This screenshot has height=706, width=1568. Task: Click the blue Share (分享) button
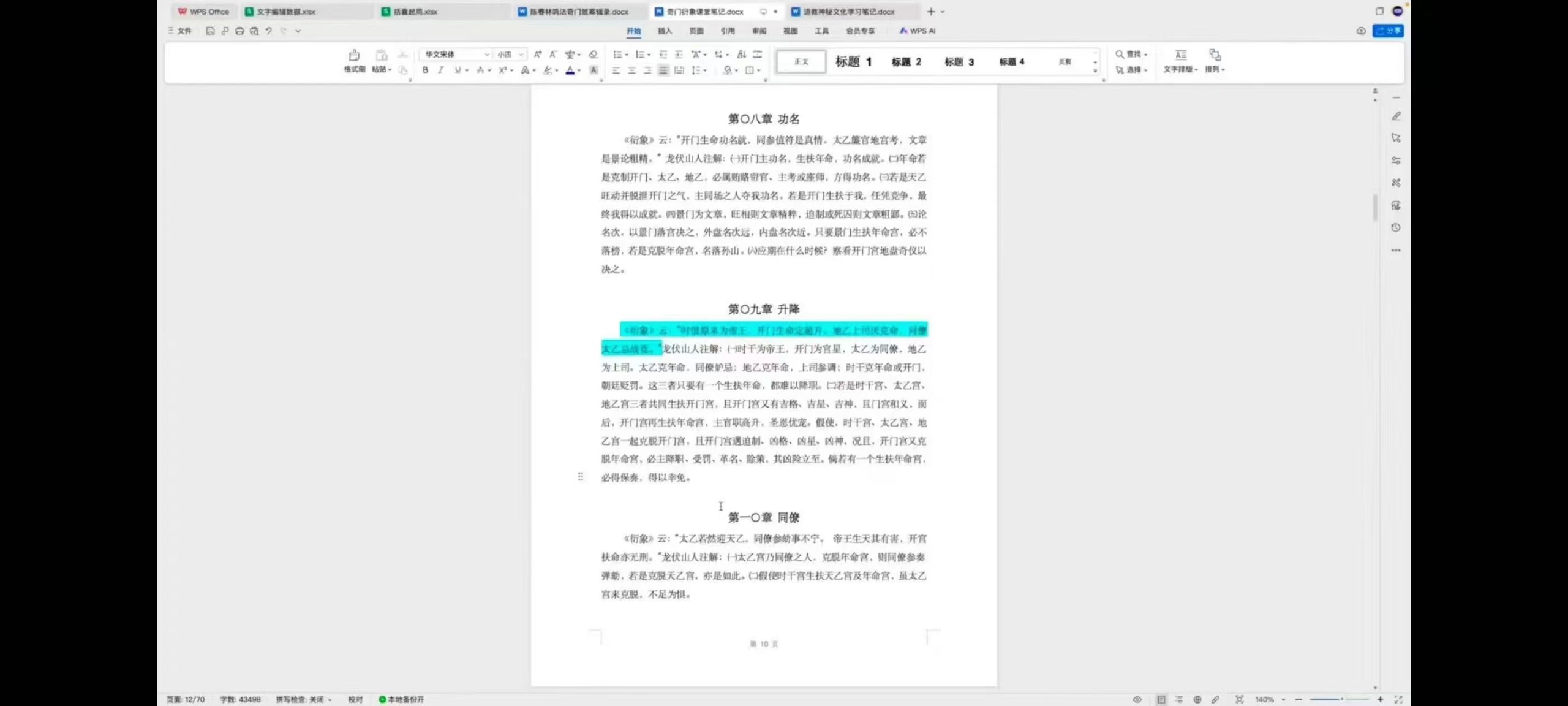coord(1388,31)
